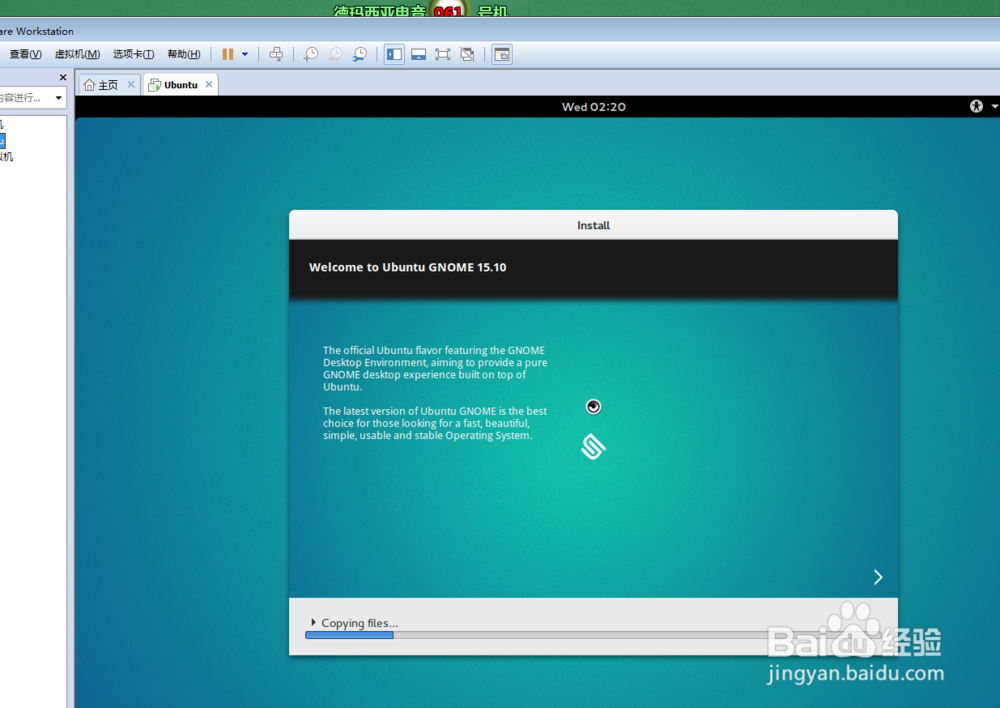Toggle console tab thumbnails
The width and height of the screenshot is (1000, 708).
click(501, 54)
